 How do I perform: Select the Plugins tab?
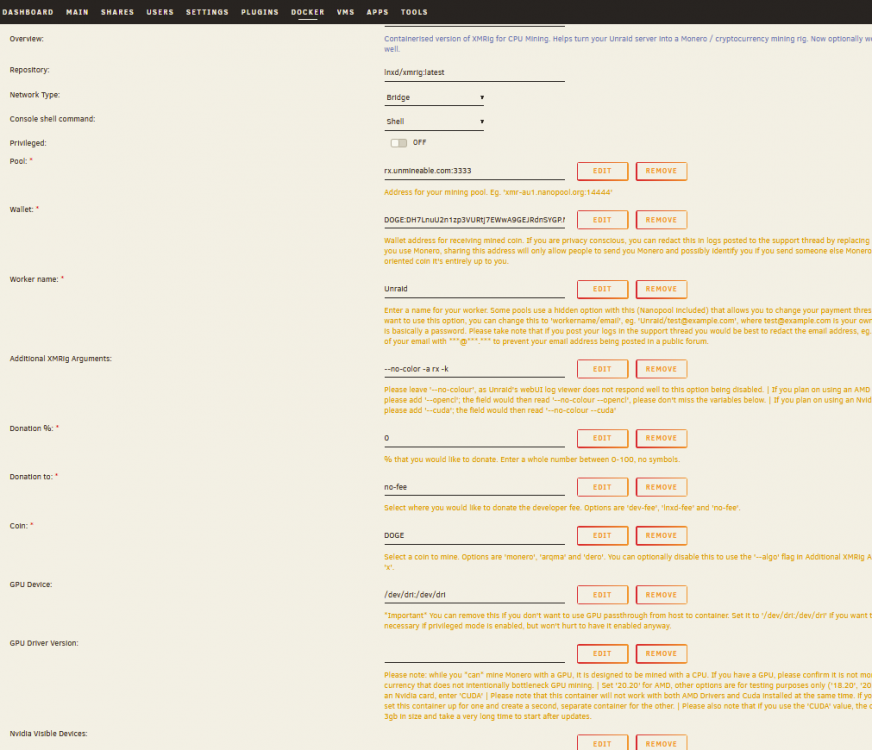[260, 12]
